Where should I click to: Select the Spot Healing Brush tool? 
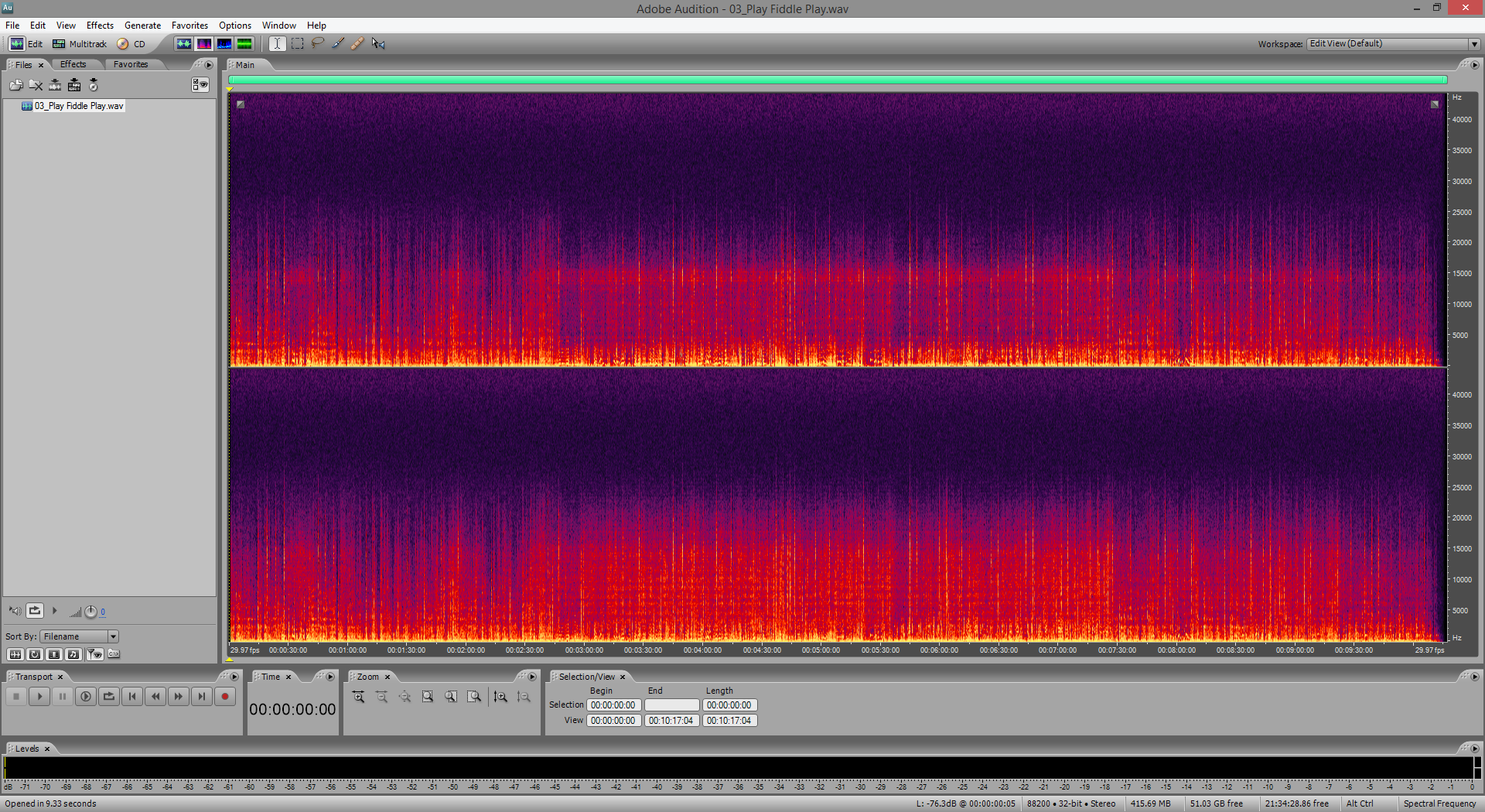[x=357, y=44]
